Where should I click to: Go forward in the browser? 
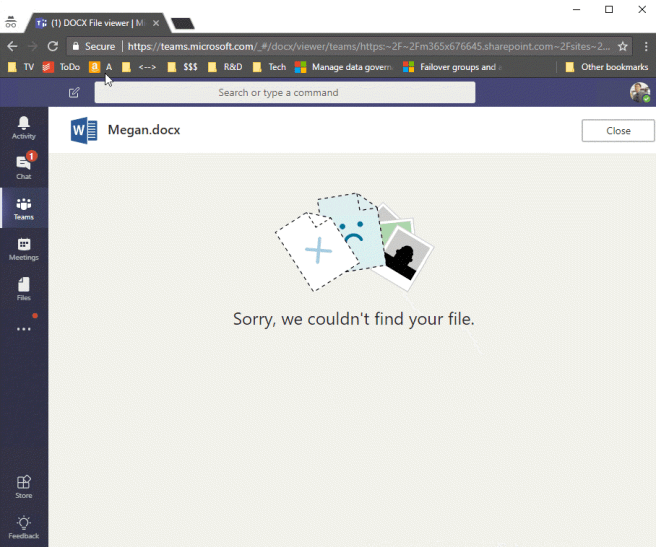[33, 46]
